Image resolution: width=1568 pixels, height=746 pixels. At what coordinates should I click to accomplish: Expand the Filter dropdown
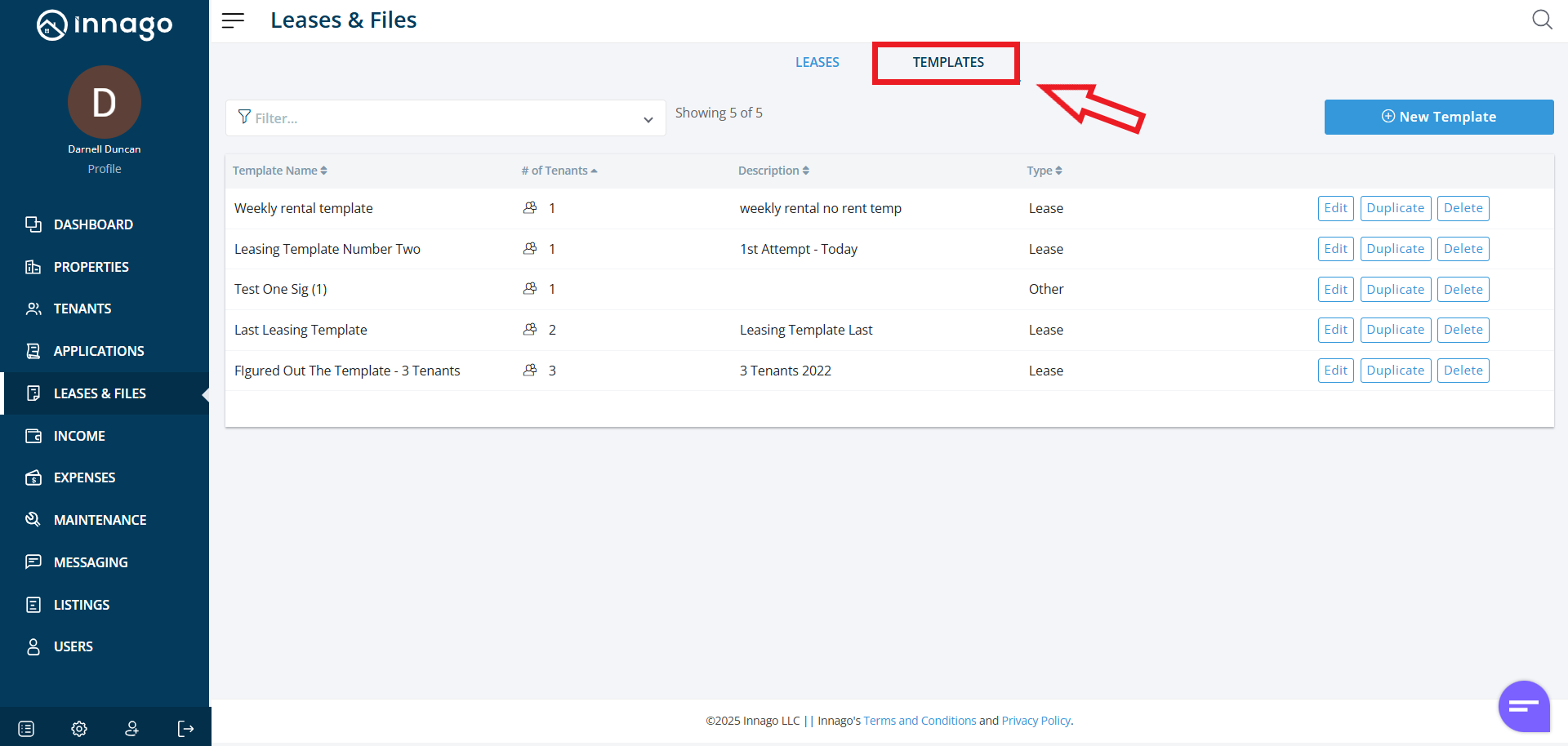648,119
